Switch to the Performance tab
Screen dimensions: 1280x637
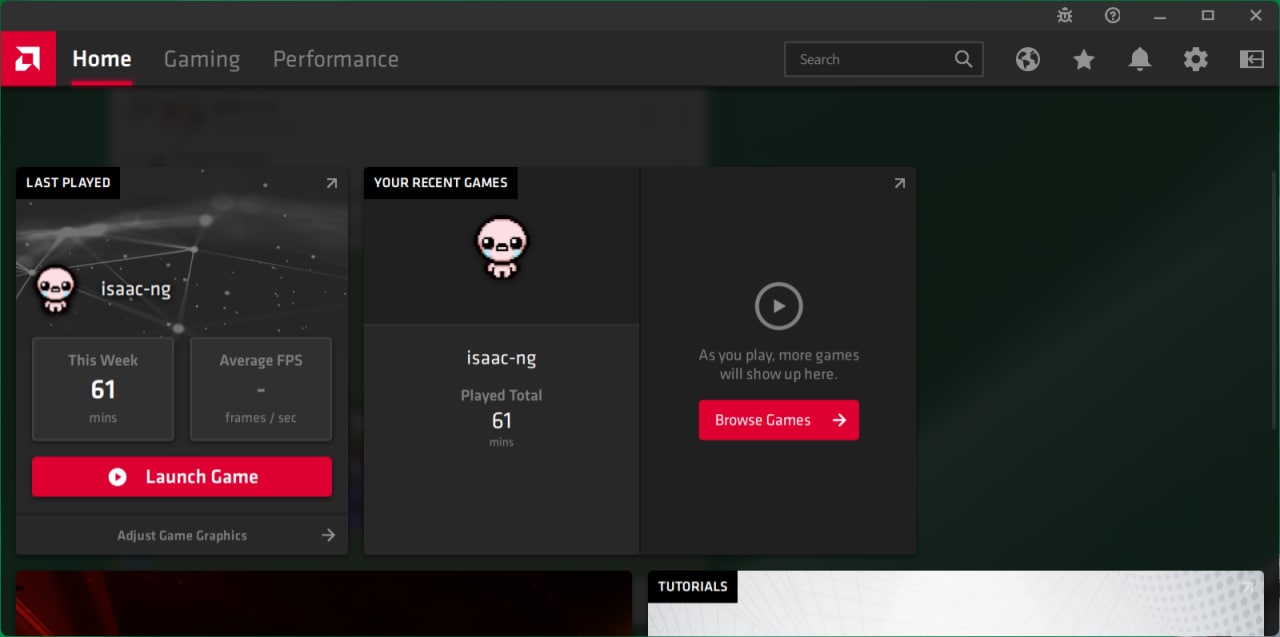click(x=336, y=59)
